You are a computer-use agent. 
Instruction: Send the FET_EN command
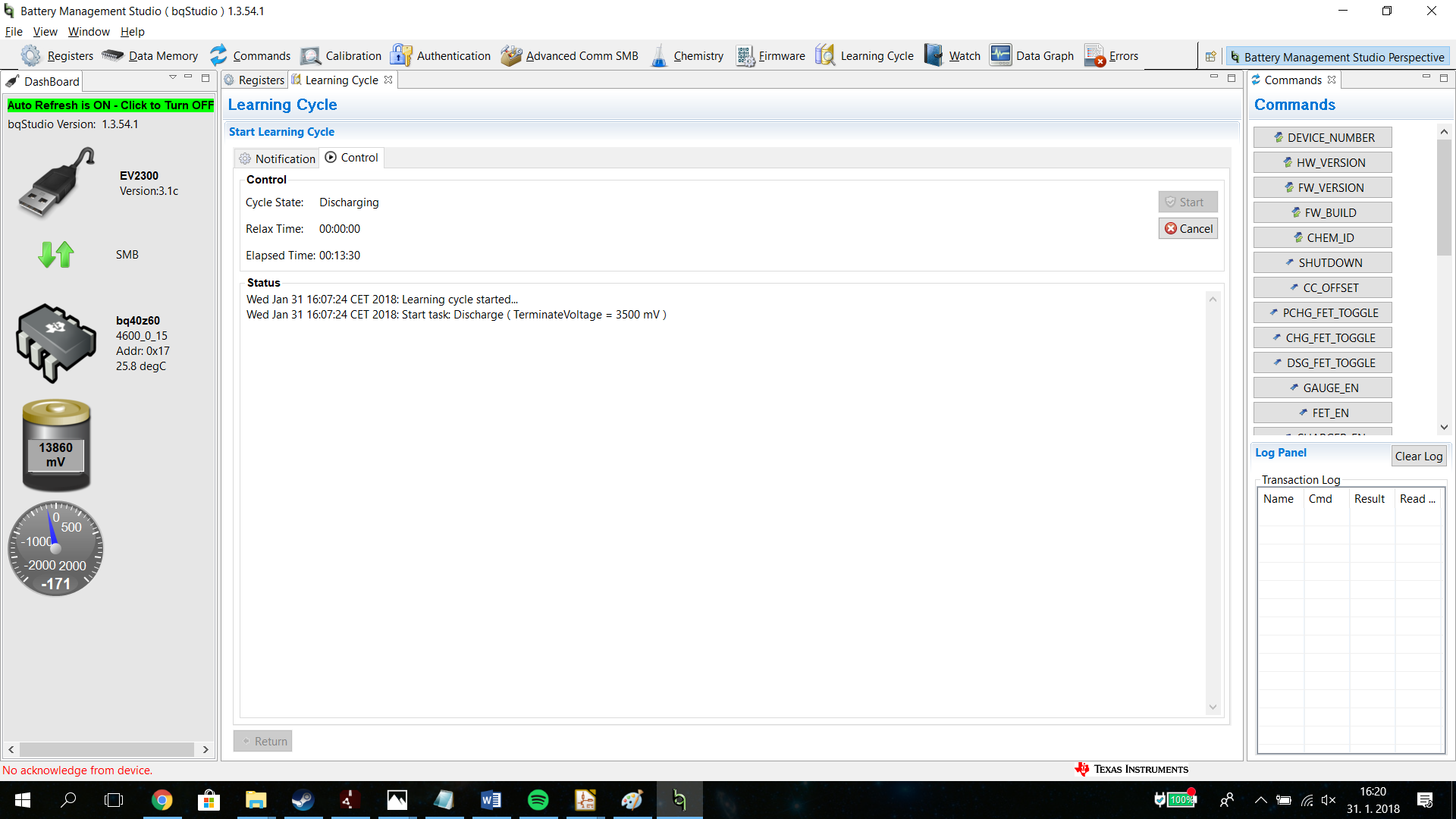tap(1323, 413)
